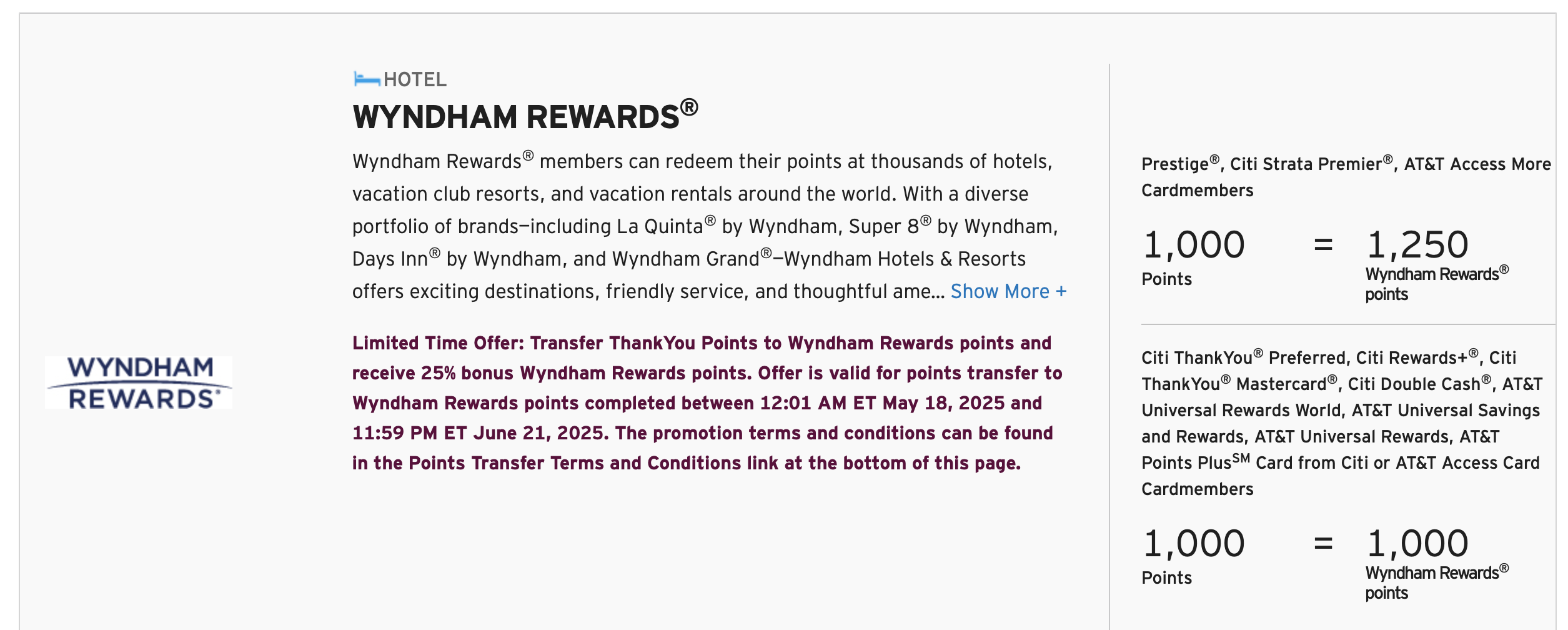Click the top 1,000 Points figure
This screenshot has height=630, width=1568.
pyautogui.click(x=1194, y=244)
